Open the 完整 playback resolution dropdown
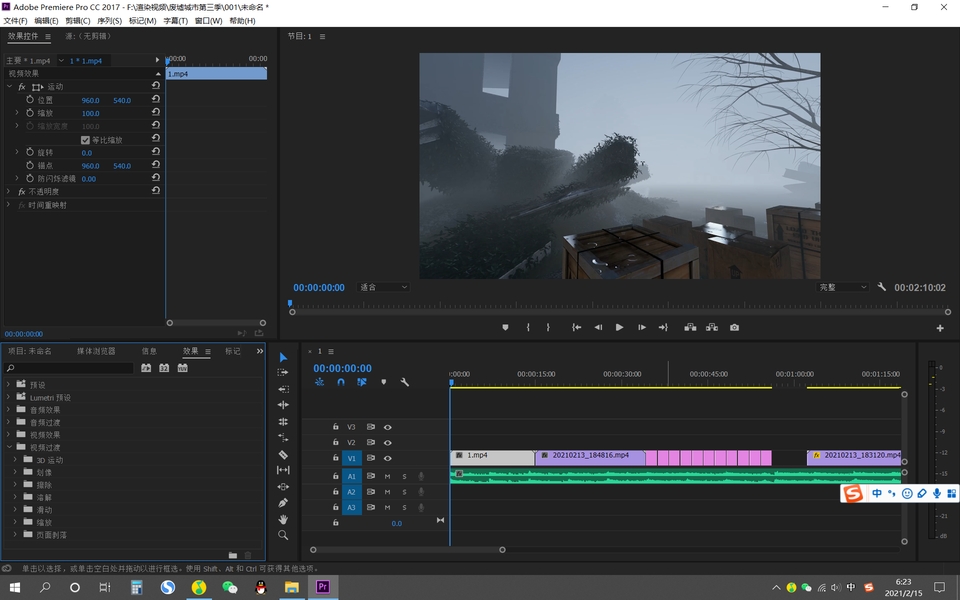This screenshot has width=960, height=600. [843, 287]
